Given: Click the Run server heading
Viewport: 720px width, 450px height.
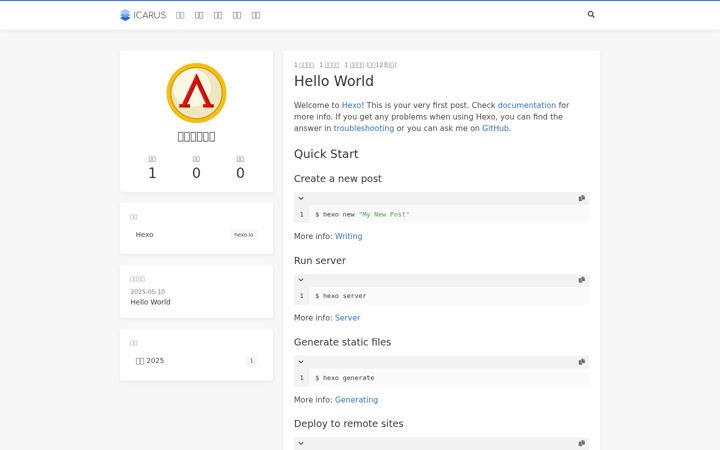Looking at the screenshot, I should (x=320, y=260).
